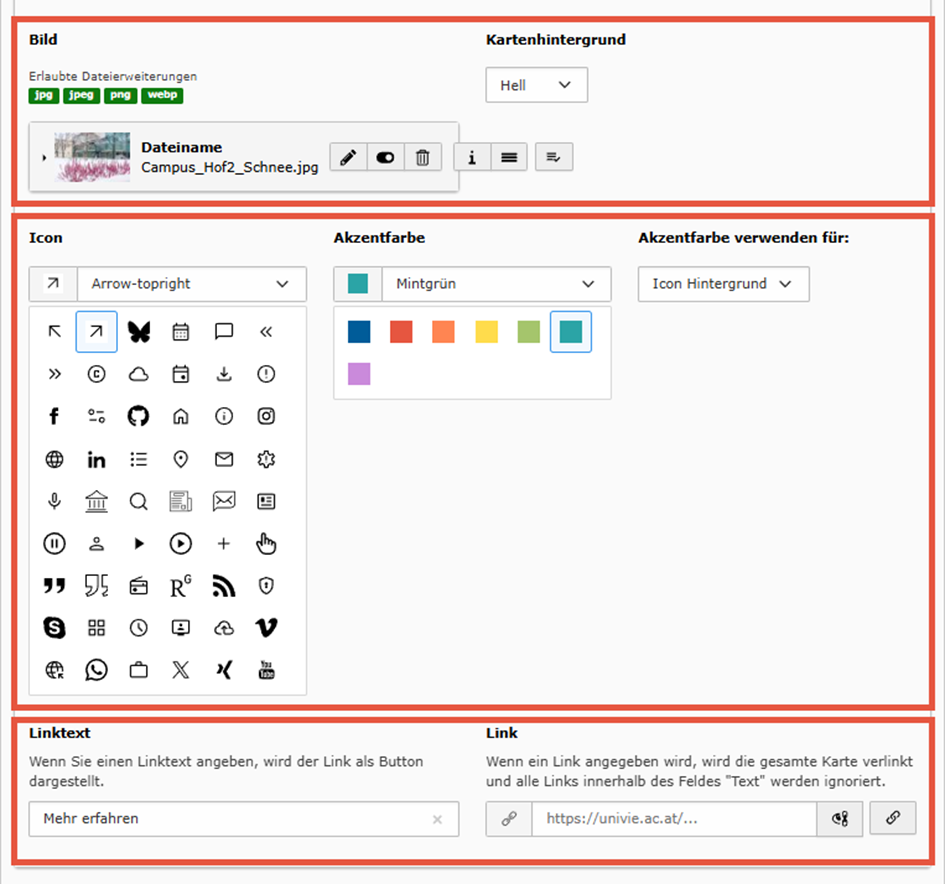Open the Akzentfarbe dropdown Mintgrün
The height and width of the screenshot is (884, 945).
pyautogui.click(x=497, y=284)
